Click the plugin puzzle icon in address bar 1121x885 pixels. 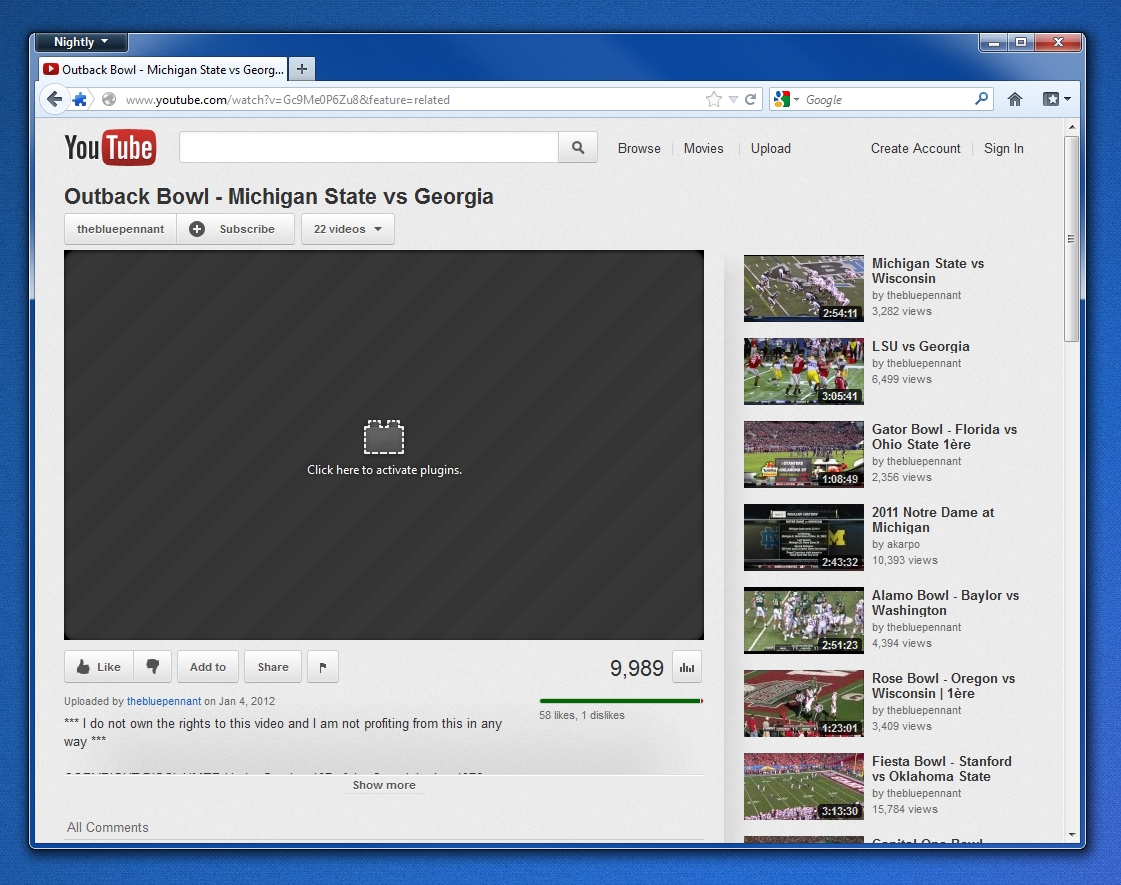pos(80,99)
